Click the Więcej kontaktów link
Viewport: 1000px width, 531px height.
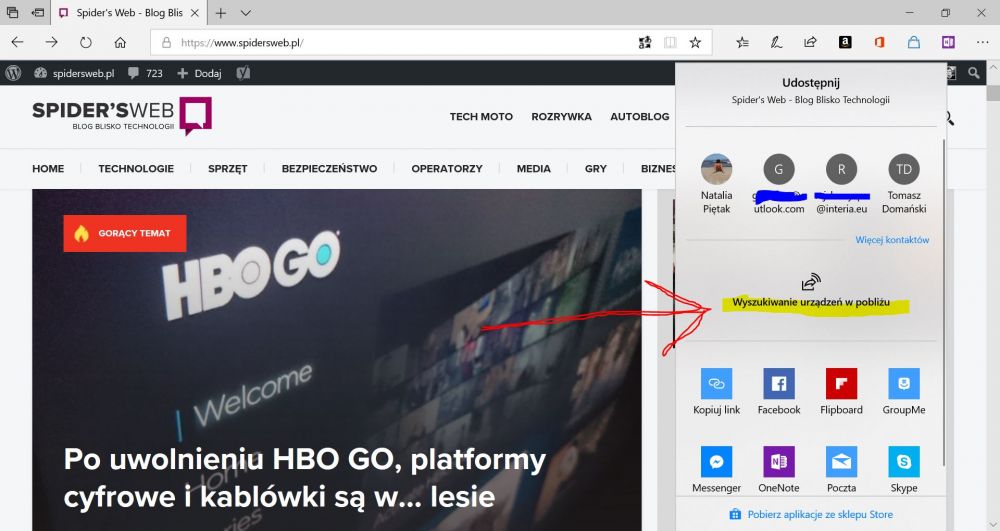pyautogui.click(x=892, y=240)
